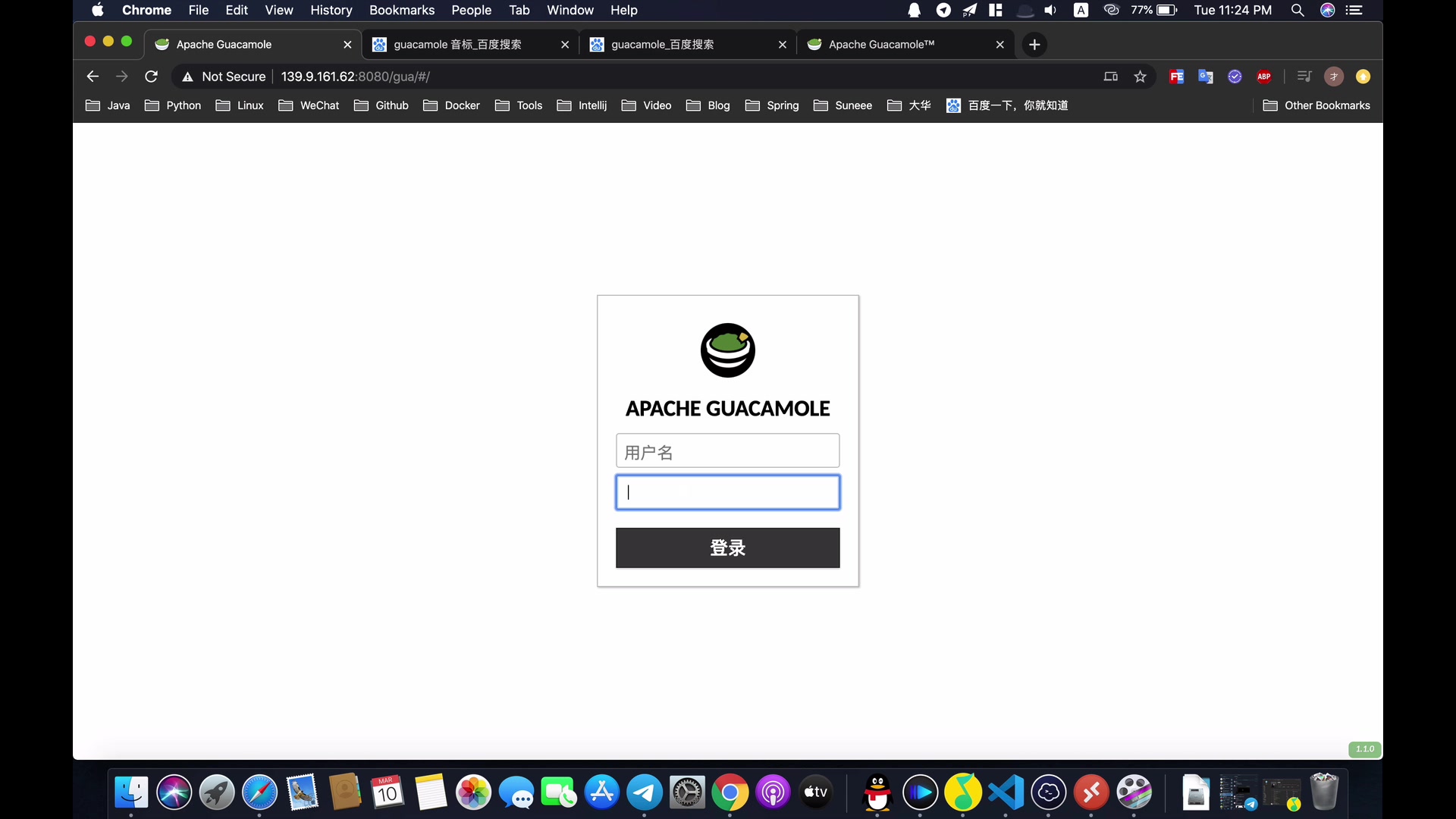Screen dimensions: 1456x819
Task: Open the Suneee bookmarks folder
Action: [x=843, y=105]
